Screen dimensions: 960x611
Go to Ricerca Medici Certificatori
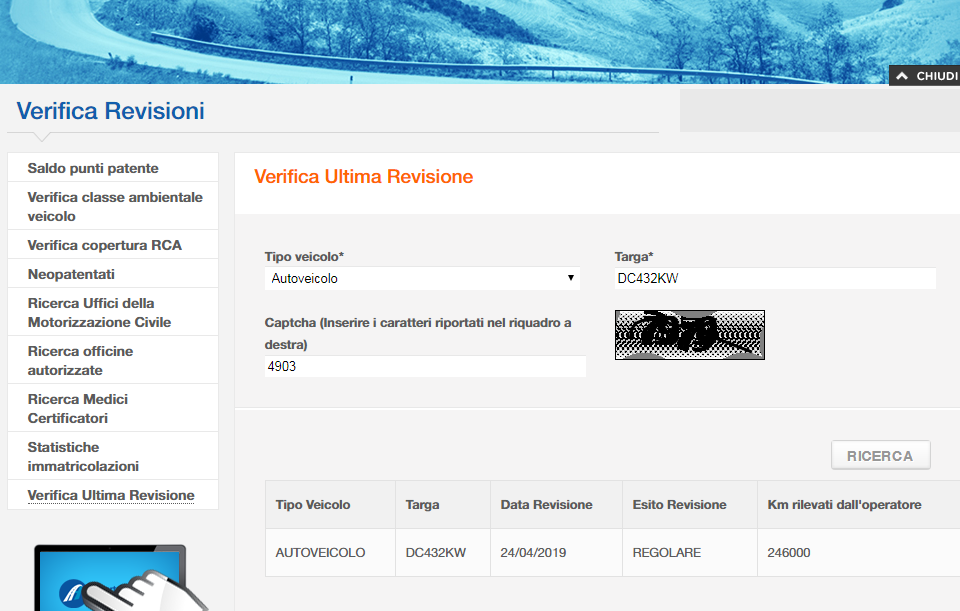77,409
